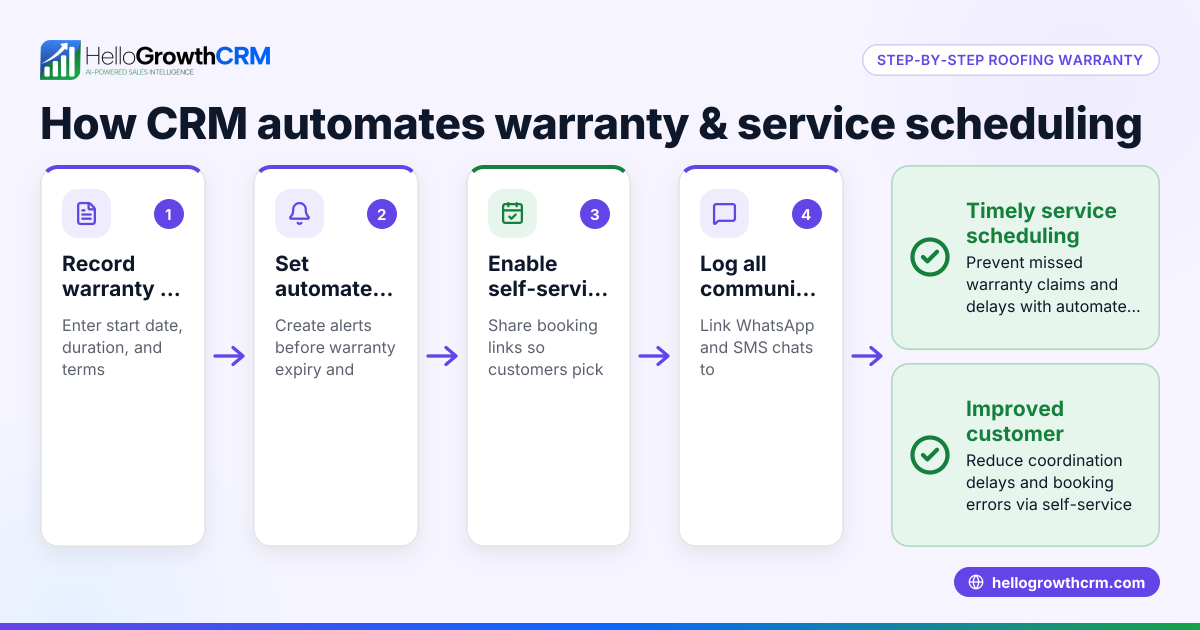Click 'Link WhatsApp and SMS chats to' text
The image size is (1200, 630).
pos(757,348)
